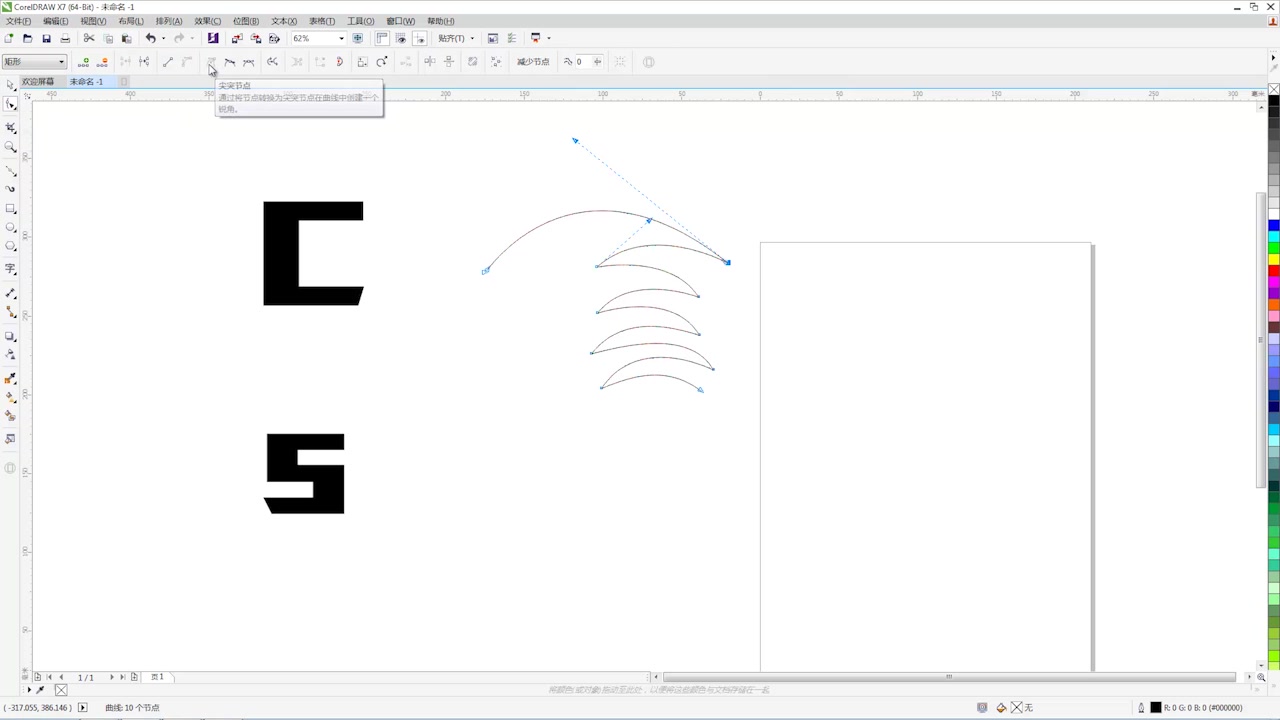Convert to cusp node button
The height and width of the screenshot is (720, 1280).
[211, 62]
